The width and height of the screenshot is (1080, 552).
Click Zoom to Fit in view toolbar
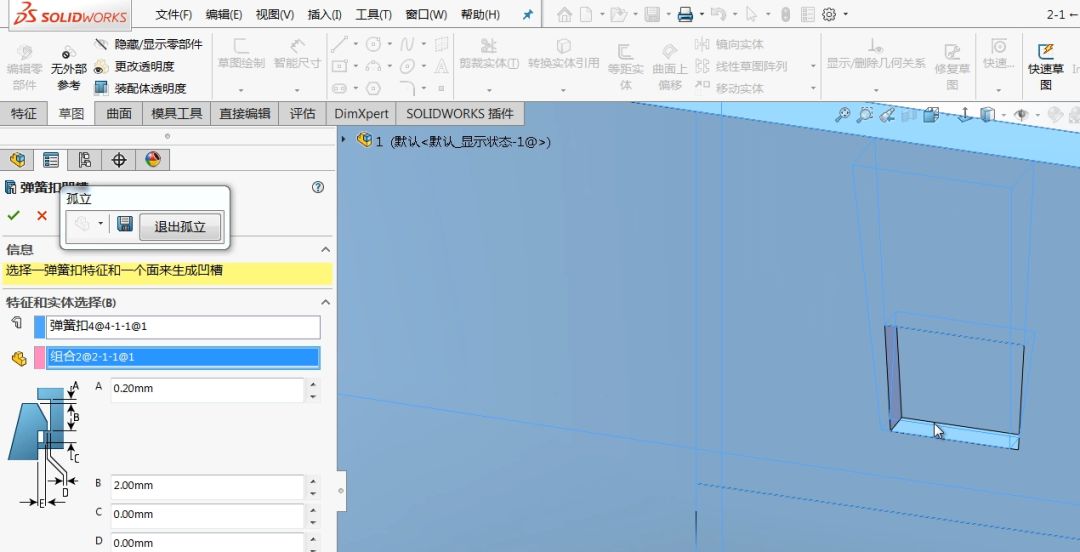tap(842, 114)
